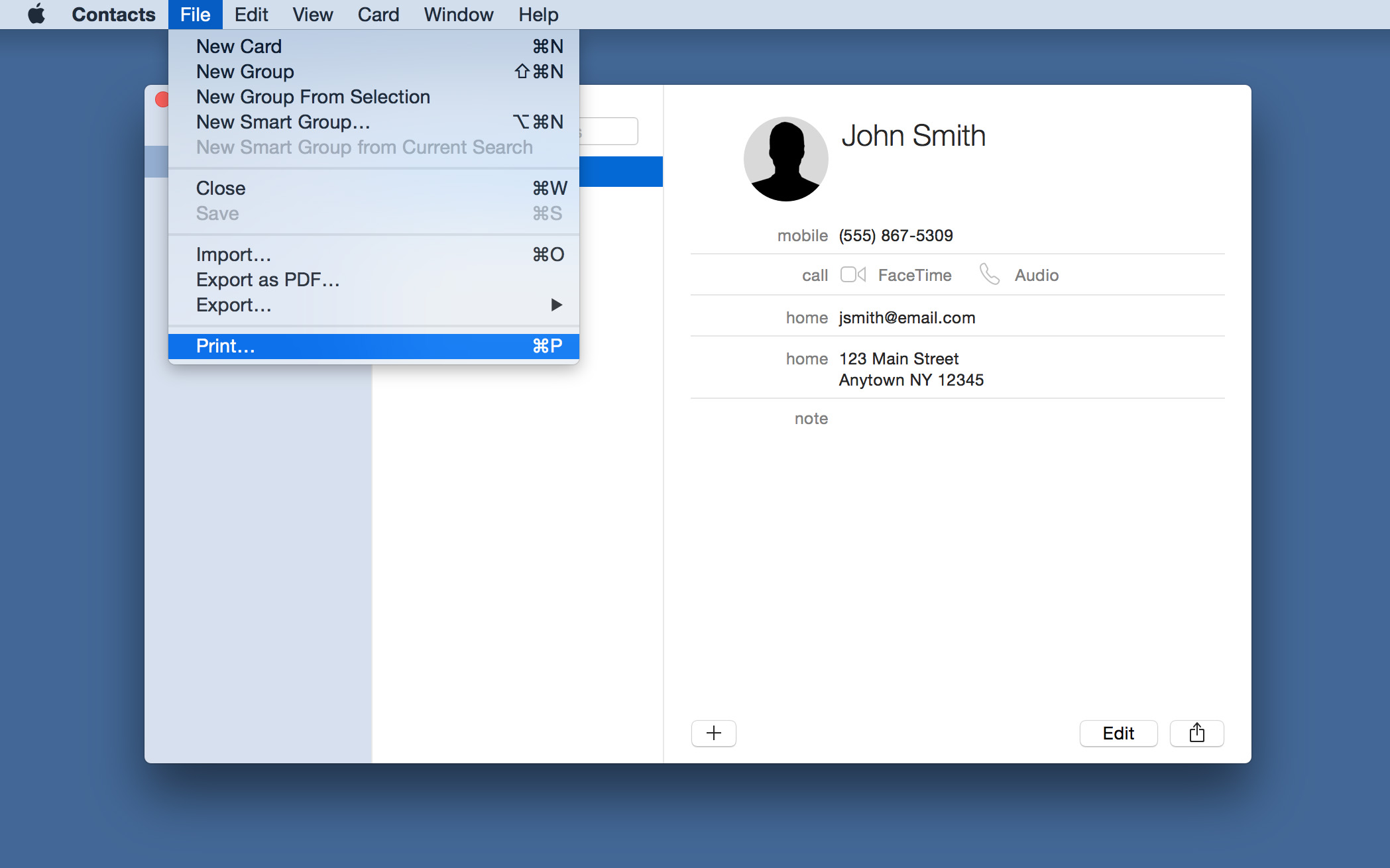Screen dimensions: 1390x868
Task: Start an Audio call link
Action: coord(1037,275)
